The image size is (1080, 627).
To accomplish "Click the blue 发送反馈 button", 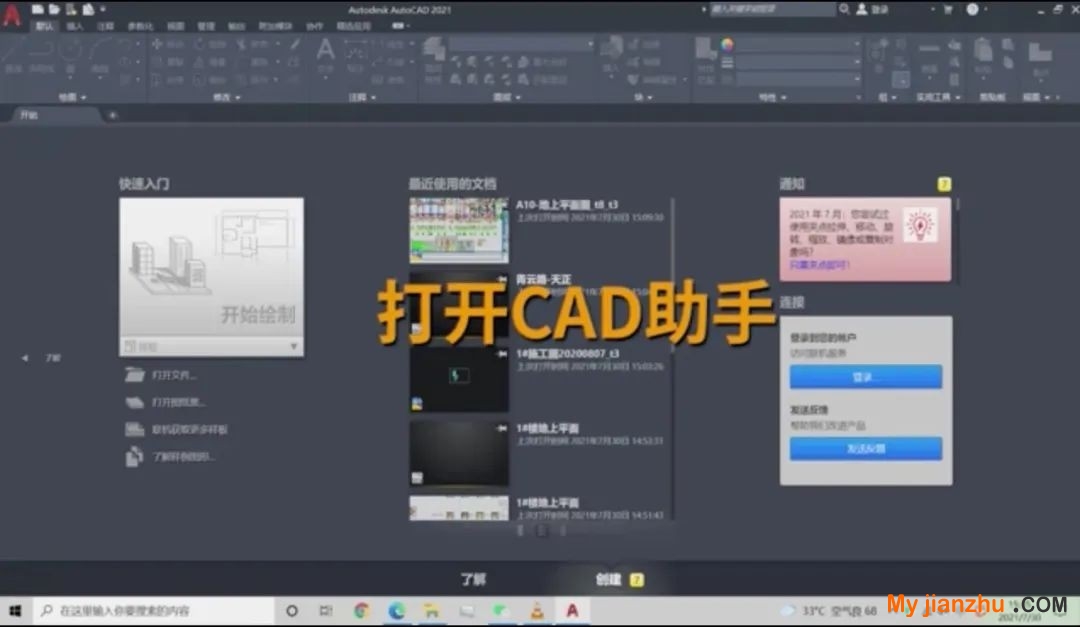I will point(866,449).
